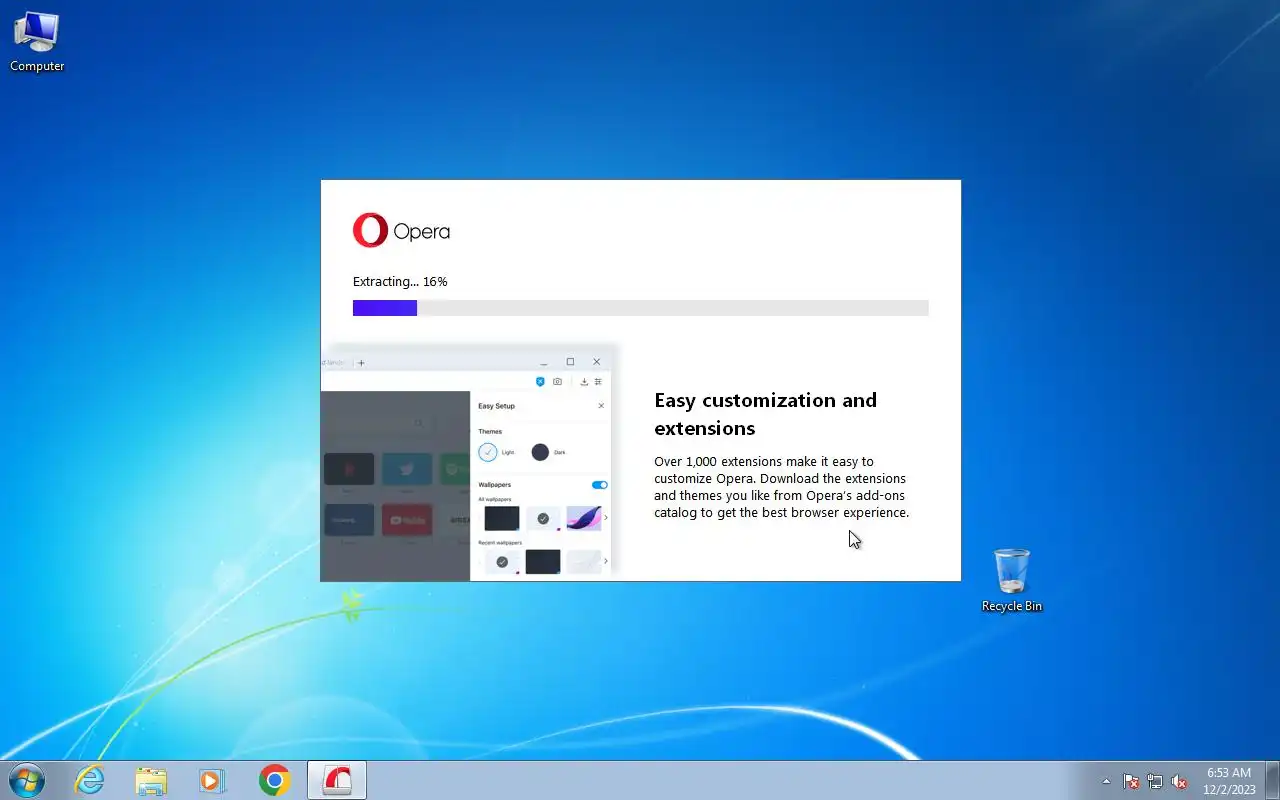This screenshot has height=800, width=1280.
Task: Open the network tray icon
Action: point(1155,781)
